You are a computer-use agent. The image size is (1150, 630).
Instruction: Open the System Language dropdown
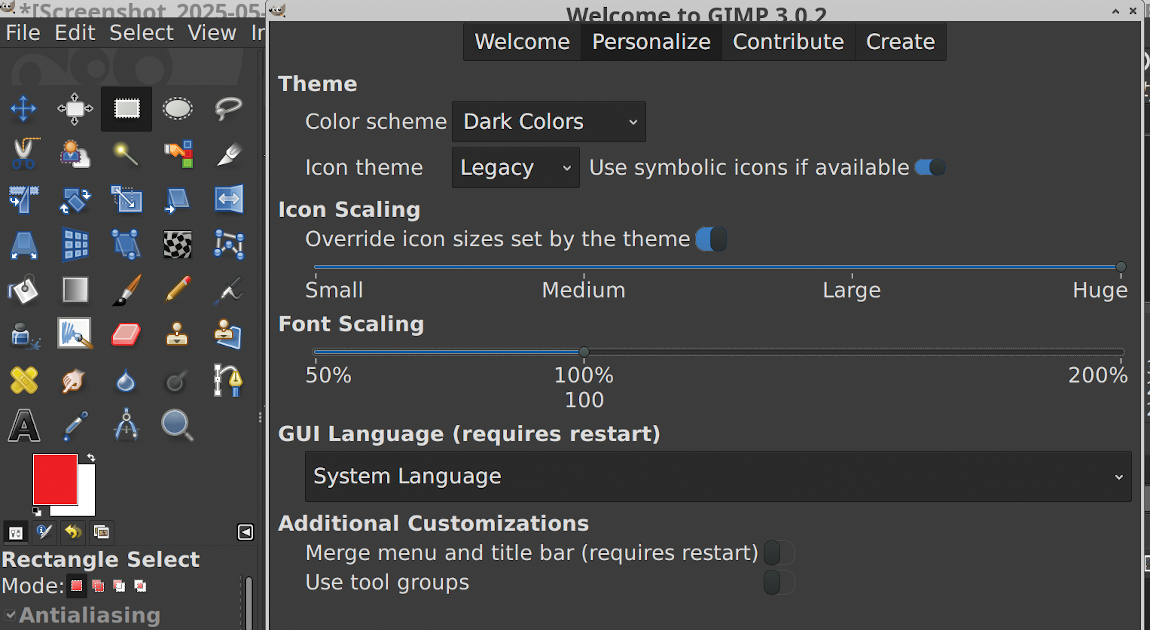(718, 477)
